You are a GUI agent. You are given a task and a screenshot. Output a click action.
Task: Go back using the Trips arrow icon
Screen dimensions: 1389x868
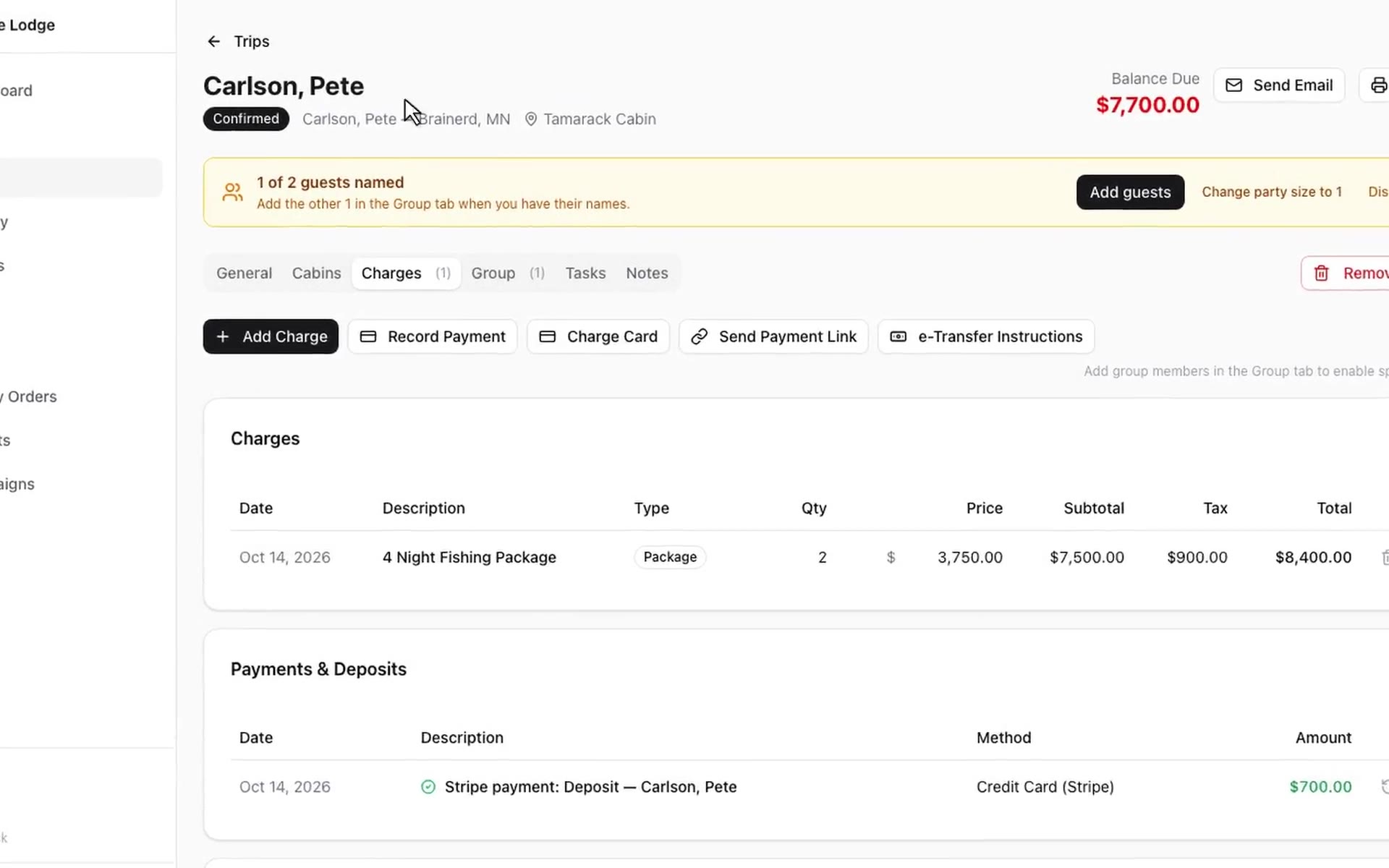click(x=213, y=41)
